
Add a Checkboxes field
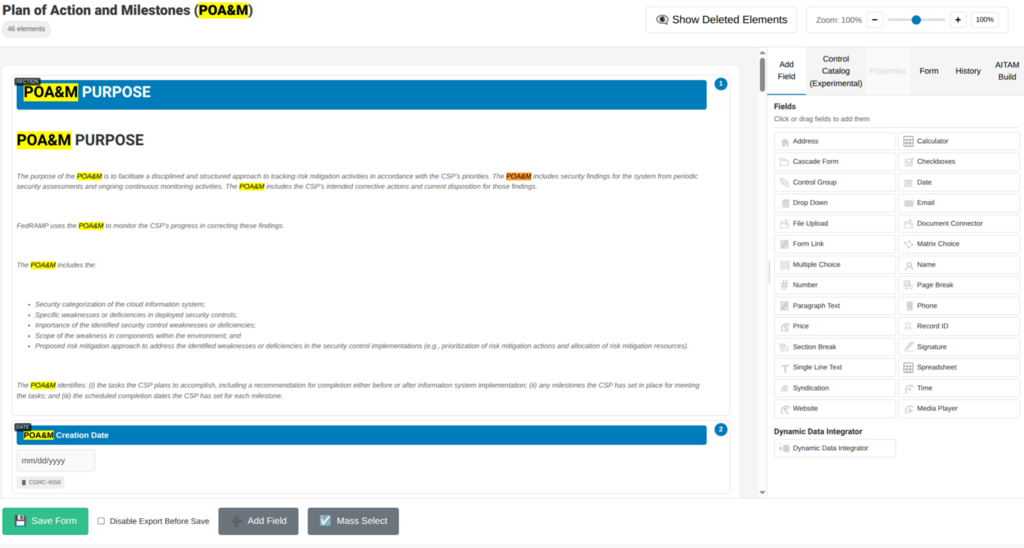click(x=958, y=161)
